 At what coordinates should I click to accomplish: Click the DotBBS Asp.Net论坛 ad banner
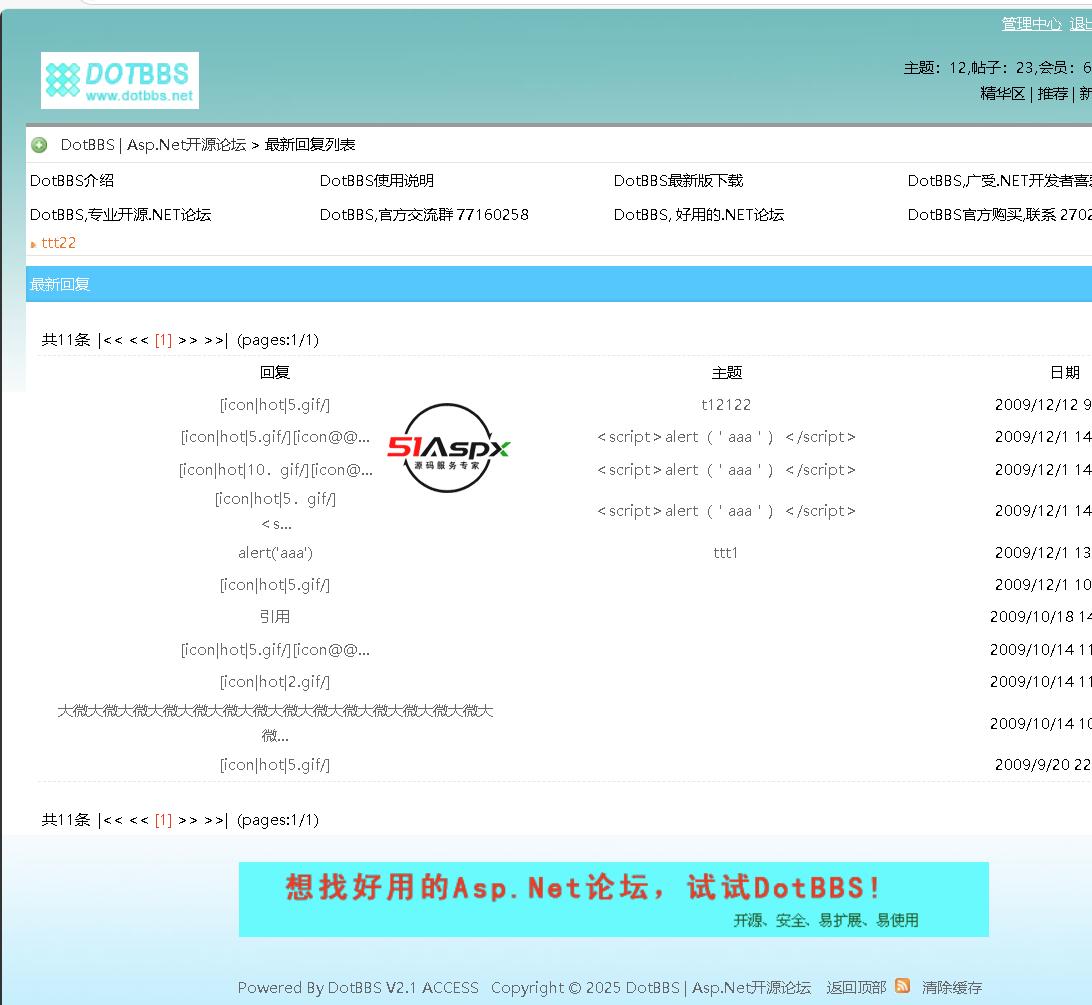[614, 899]
